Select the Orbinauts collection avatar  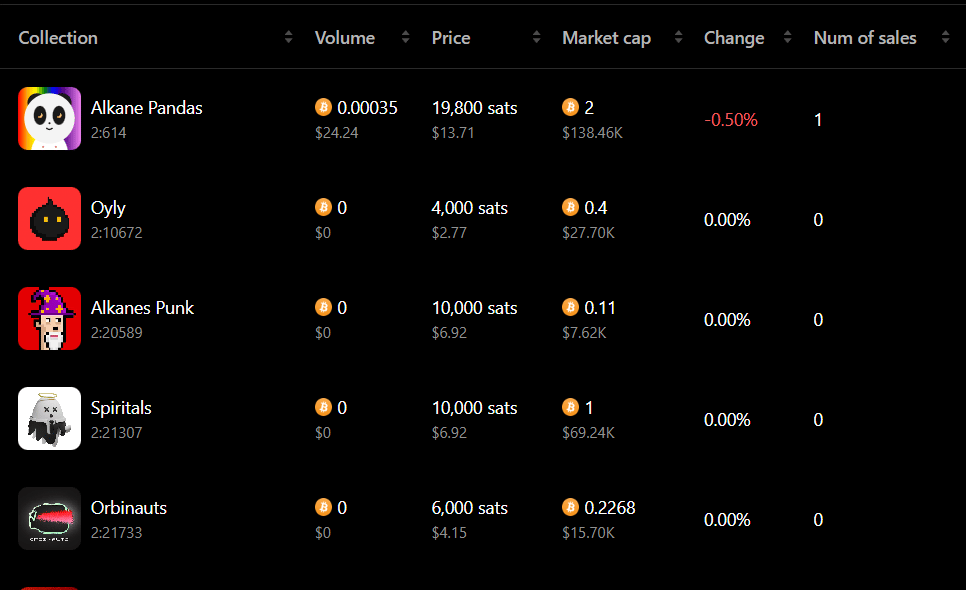(x=49, y=519)
